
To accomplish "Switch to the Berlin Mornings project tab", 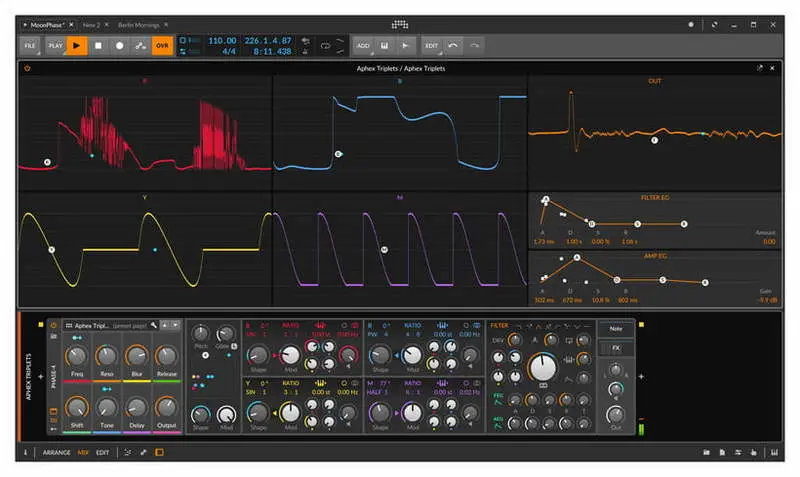I will pos(139,24).
